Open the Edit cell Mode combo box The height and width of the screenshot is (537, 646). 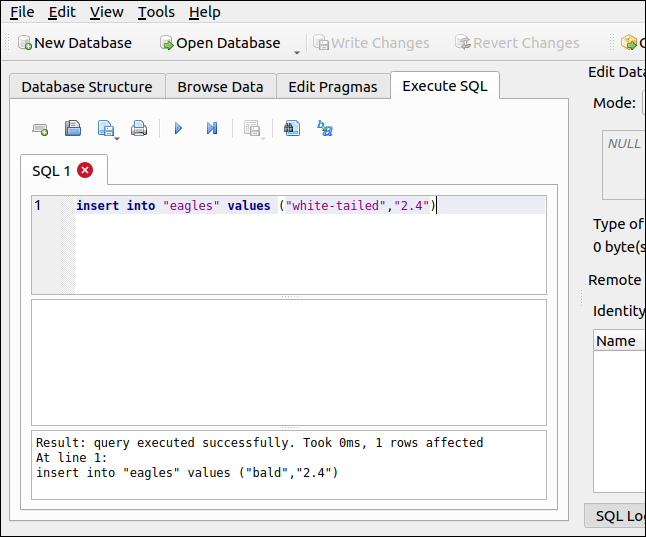point(643,102)
